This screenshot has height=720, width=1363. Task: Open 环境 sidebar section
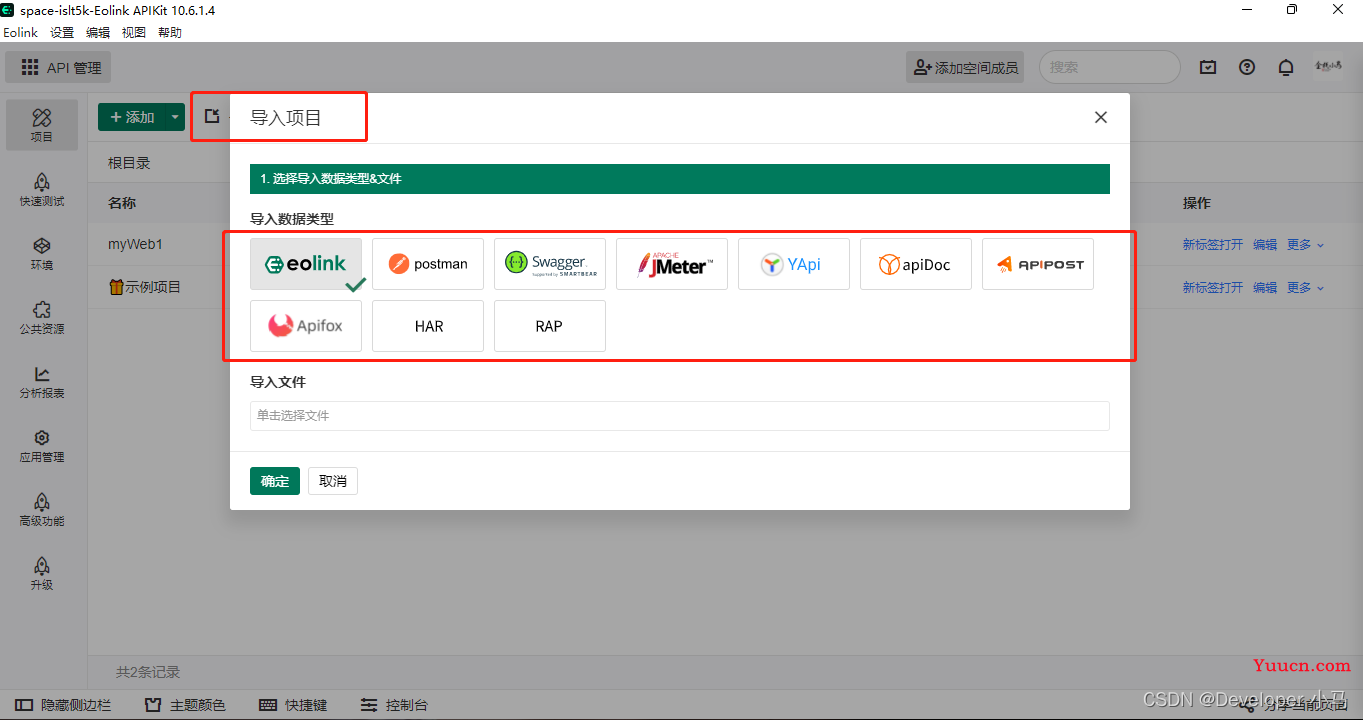tap(42, 253)
